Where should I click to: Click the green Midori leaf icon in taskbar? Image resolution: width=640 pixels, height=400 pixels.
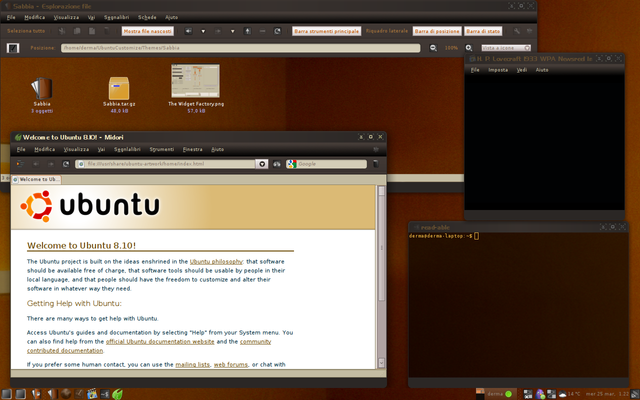(x=118, y=394)
